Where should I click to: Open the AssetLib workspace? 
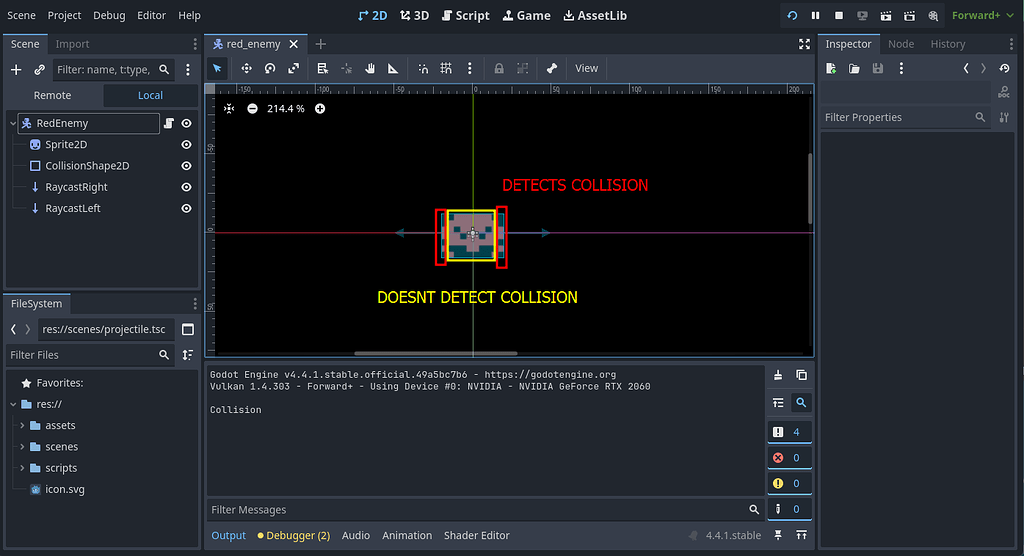point(595,15)
